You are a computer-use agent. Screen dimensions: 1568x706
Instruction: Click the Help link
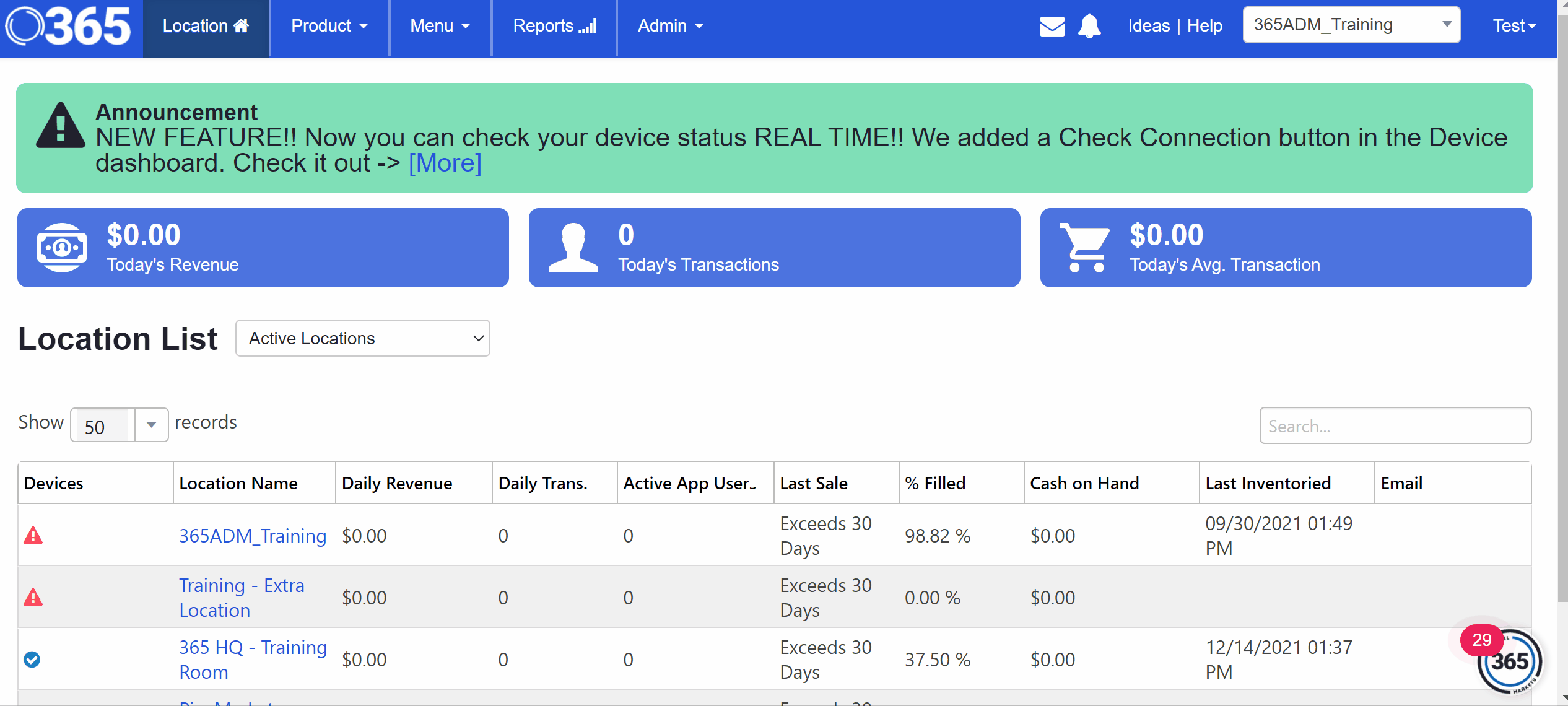point(1204,26)
